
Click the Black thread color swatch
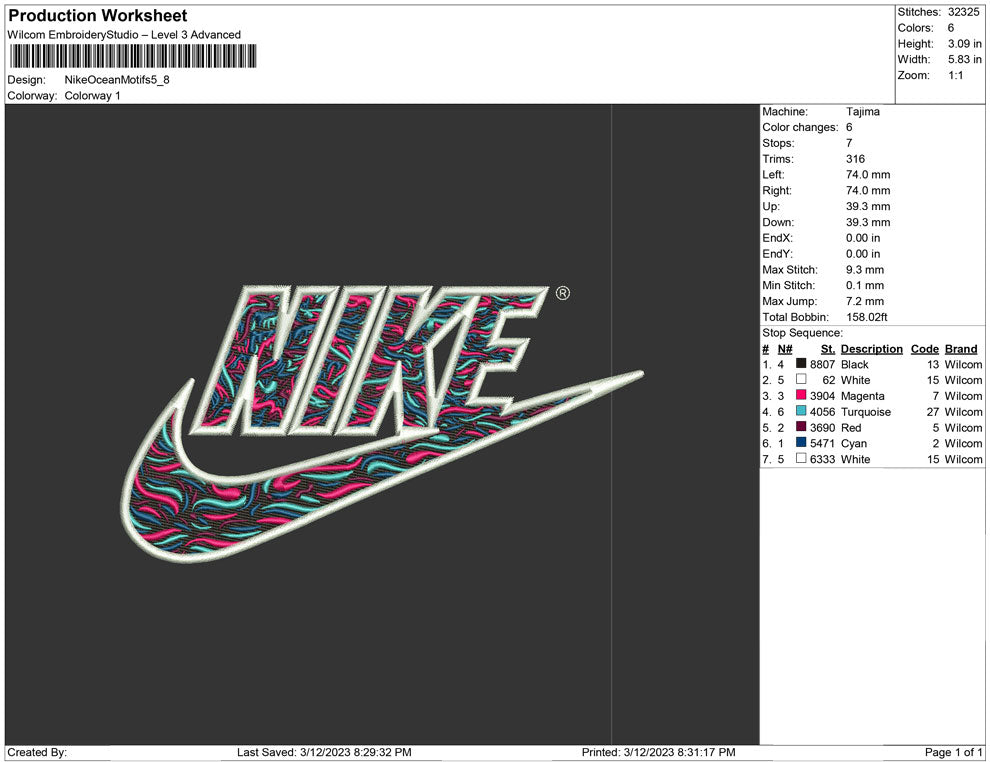(x=801, y=363)
